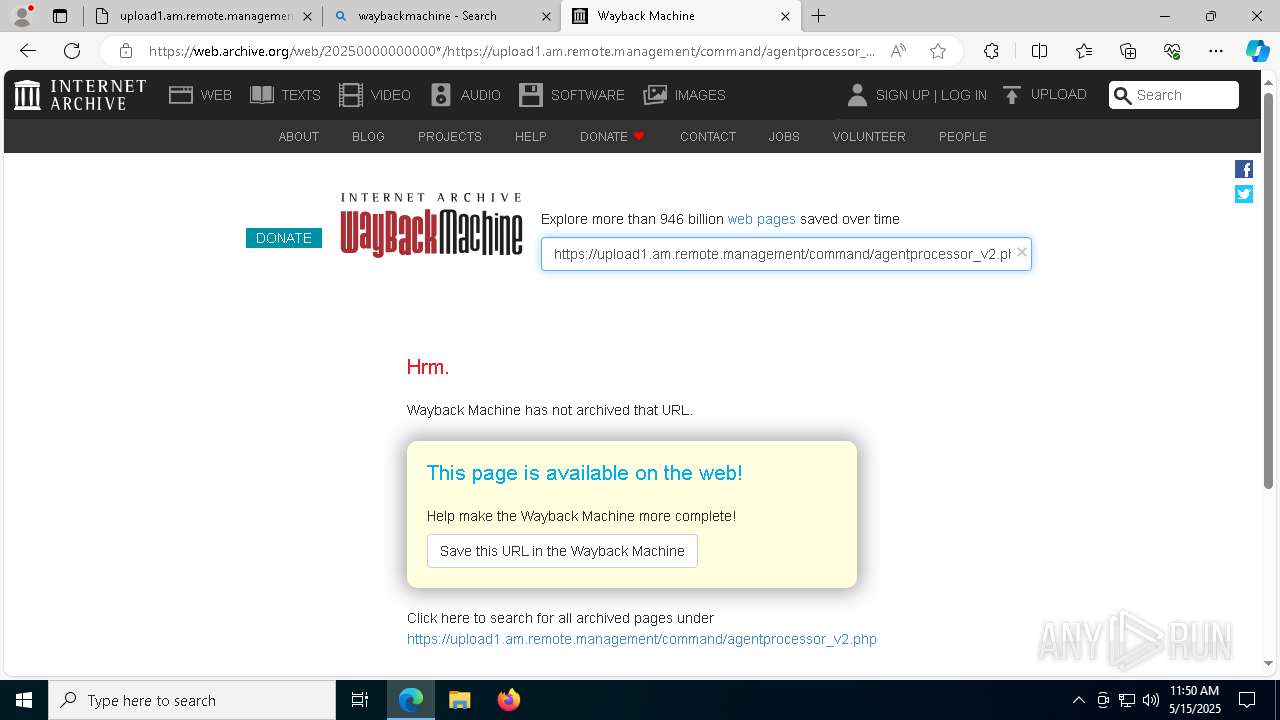
Task: Launch Firefox from the taskbar
Action: [508, 700]
